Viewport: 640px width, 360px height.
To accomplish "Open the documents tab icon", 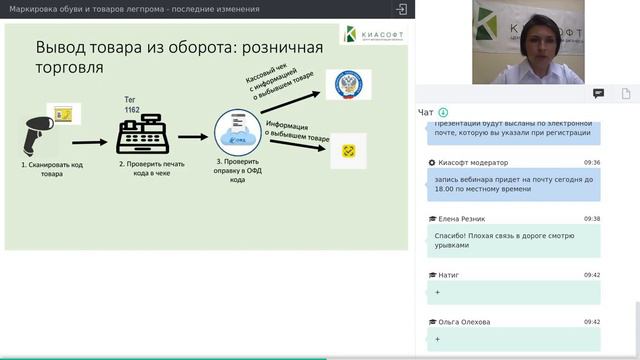I will (x=626, y=93).
